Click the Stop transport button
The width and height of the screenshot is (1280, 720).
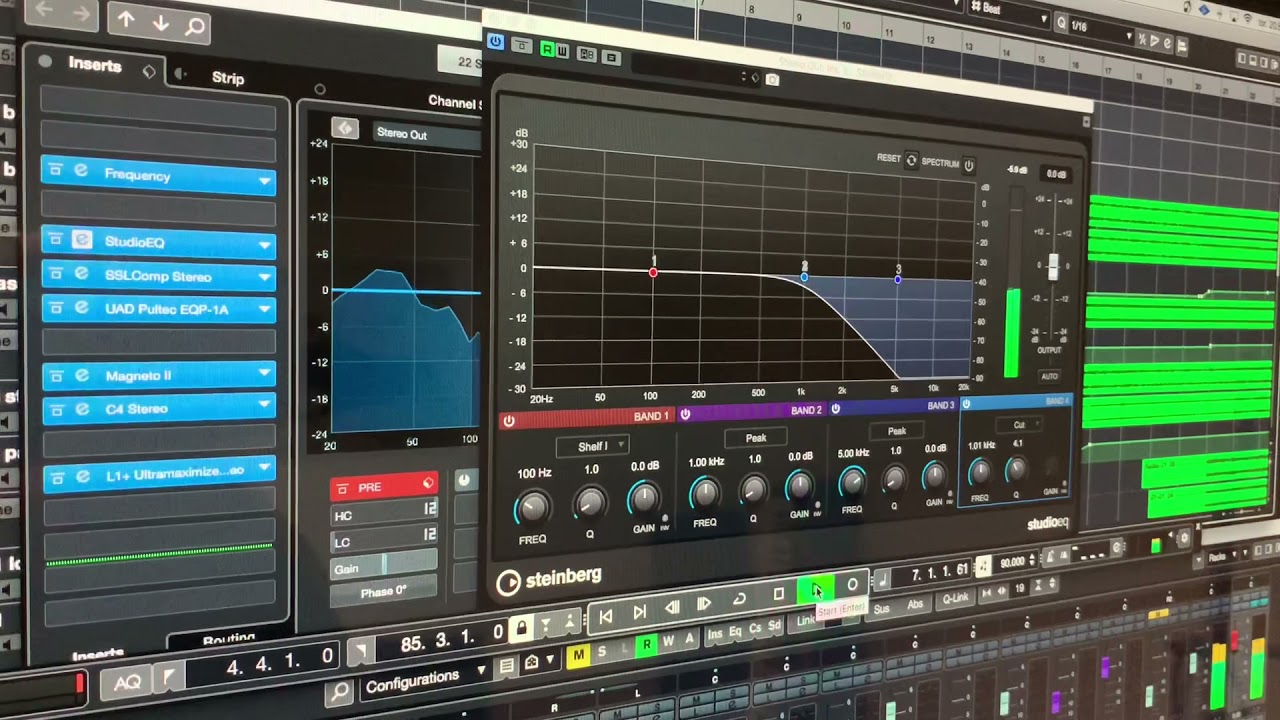[779, 594]
